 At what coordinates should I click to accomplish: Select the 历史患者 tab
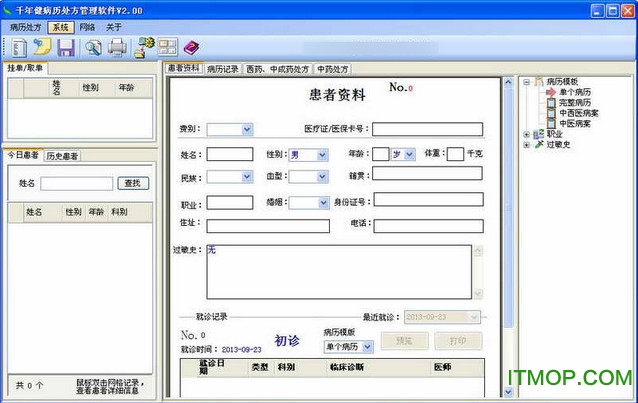pyautogui.click(x=62, y=156)
